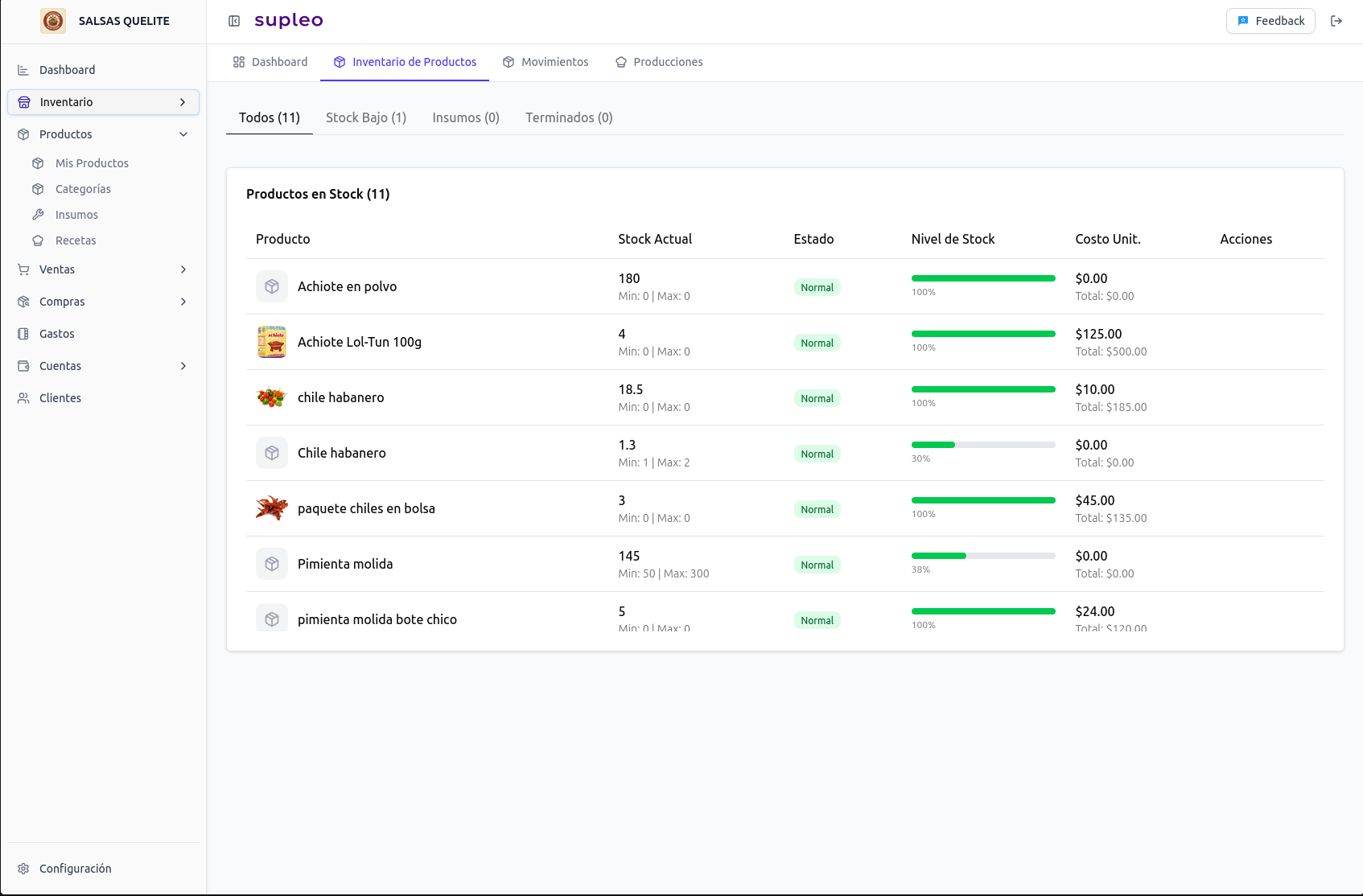The width and height of the screenshot is (1363, 896).
Task: Click the Achiote Lol-Tun 100g product image
Action: (272, 342)
